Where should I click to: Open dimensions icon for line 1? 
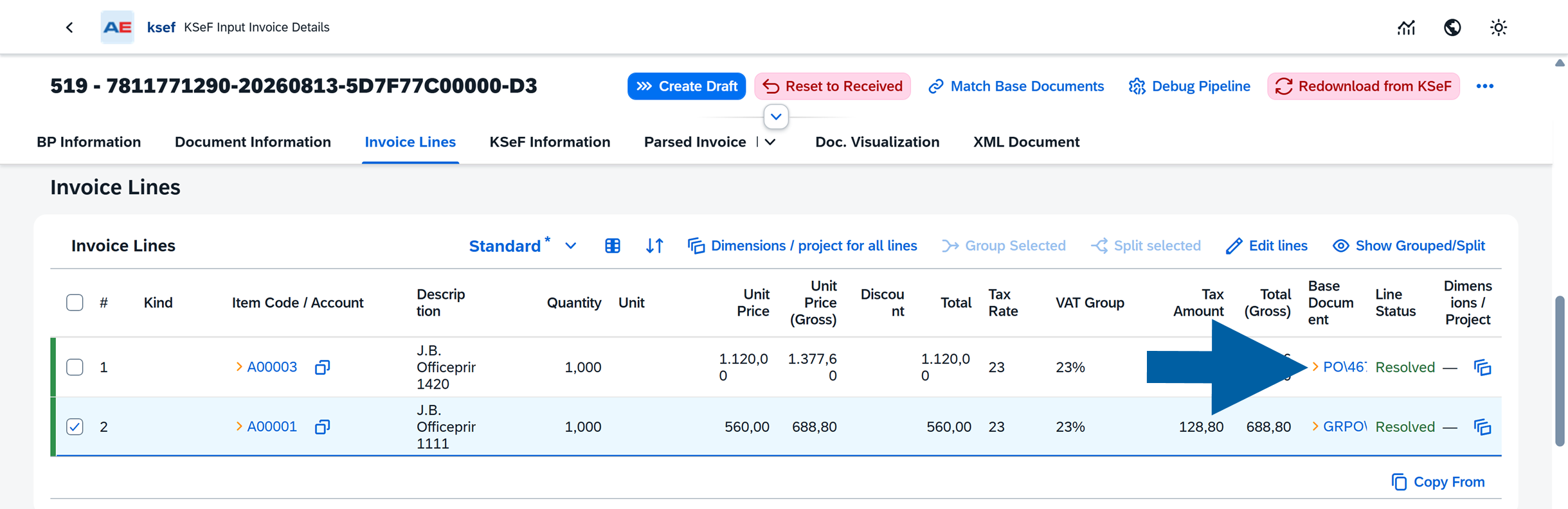click(x=1482, y=367)
